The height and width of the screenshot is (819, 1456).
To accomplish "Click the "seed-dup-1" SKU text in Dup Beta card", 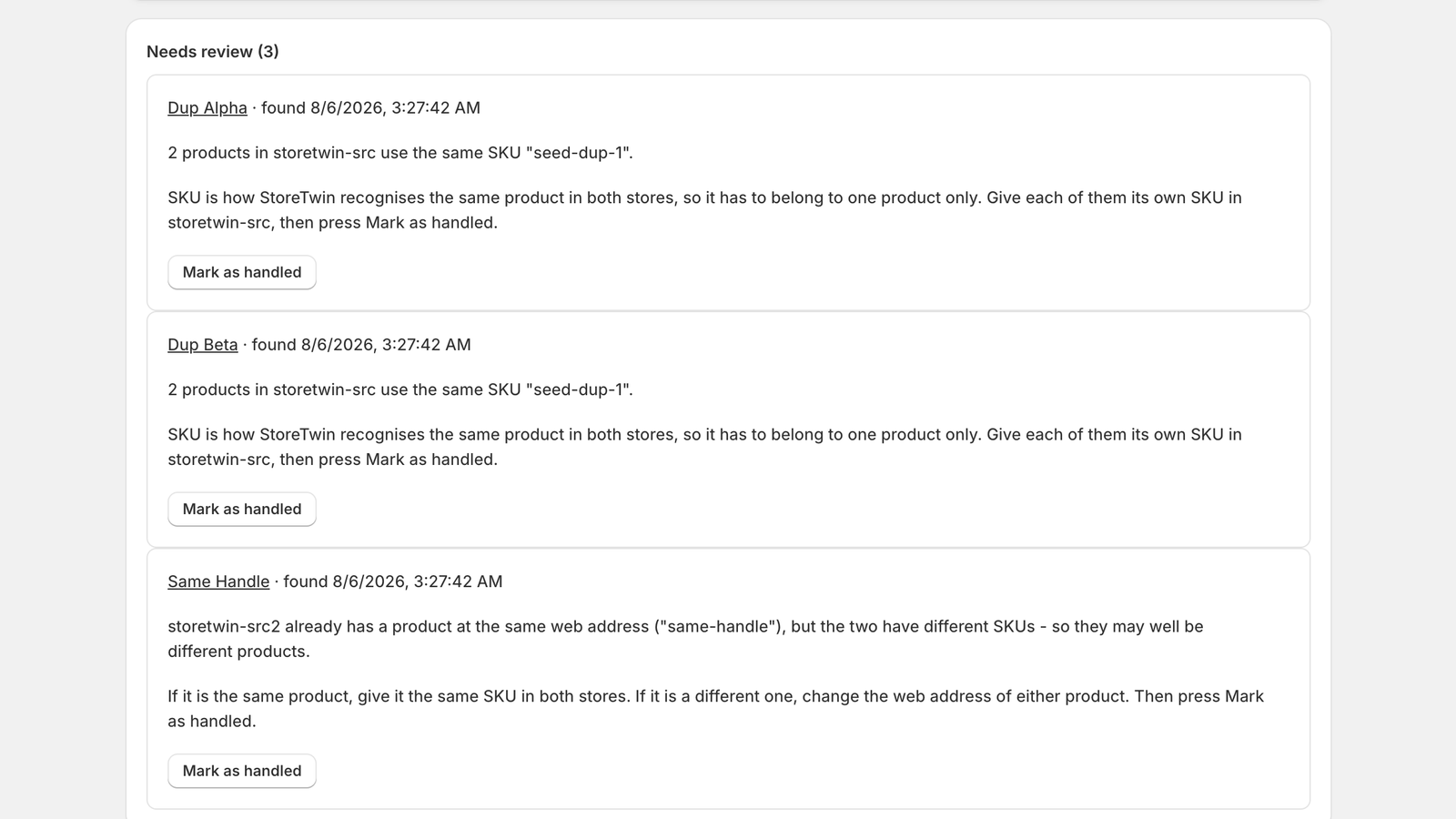I will [577, 389].
